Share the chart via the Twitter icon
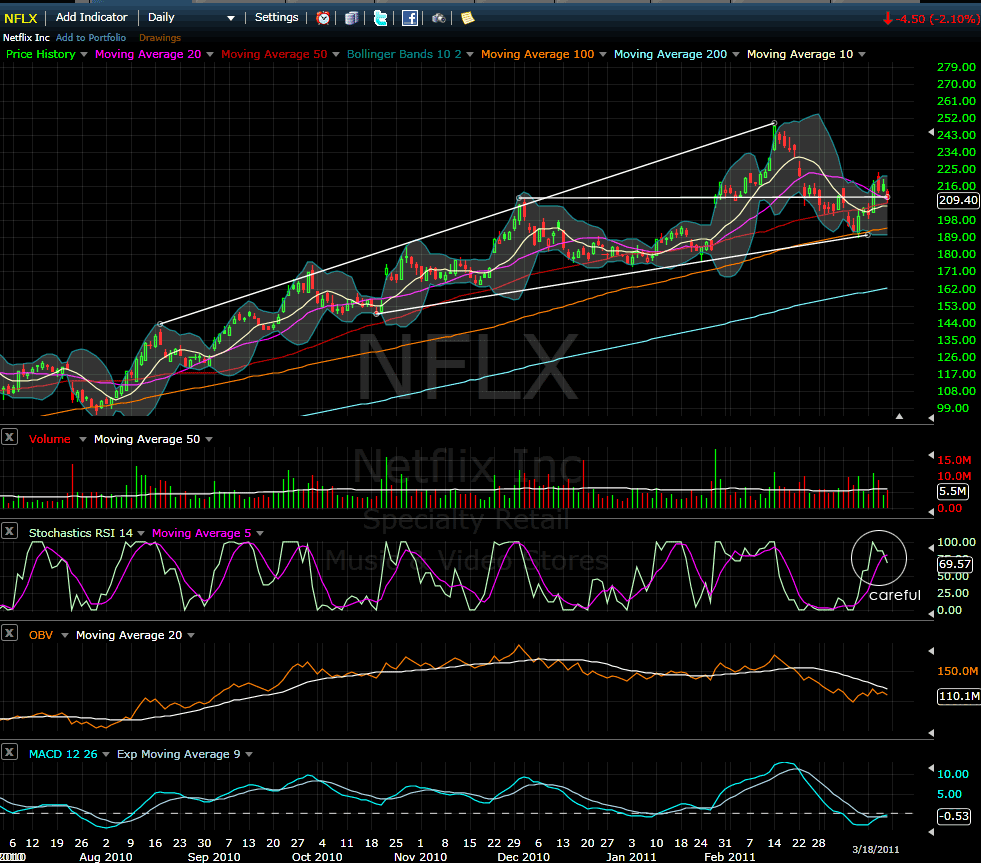Screen dimensions: 981x863 pyautogui.click(x=380, y=18)
